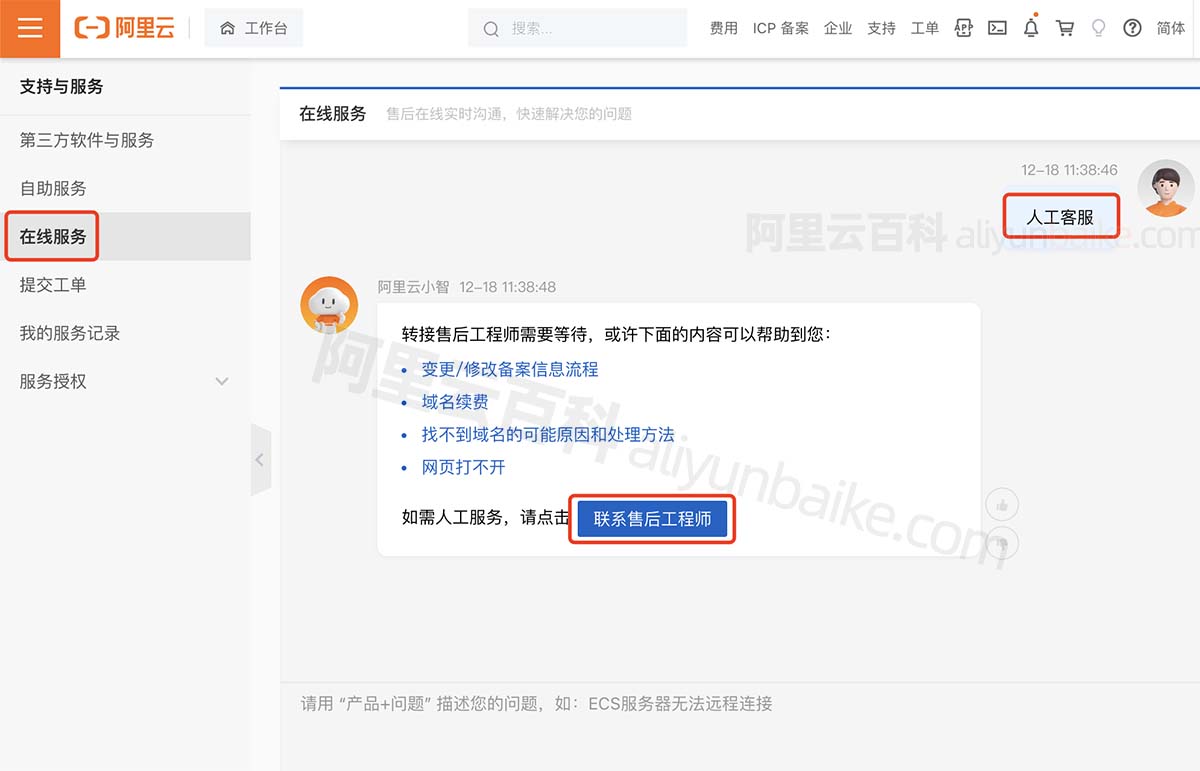Click the 12-18 11:38:46 timestamp
The image size is (1200, 771).
1069,170
